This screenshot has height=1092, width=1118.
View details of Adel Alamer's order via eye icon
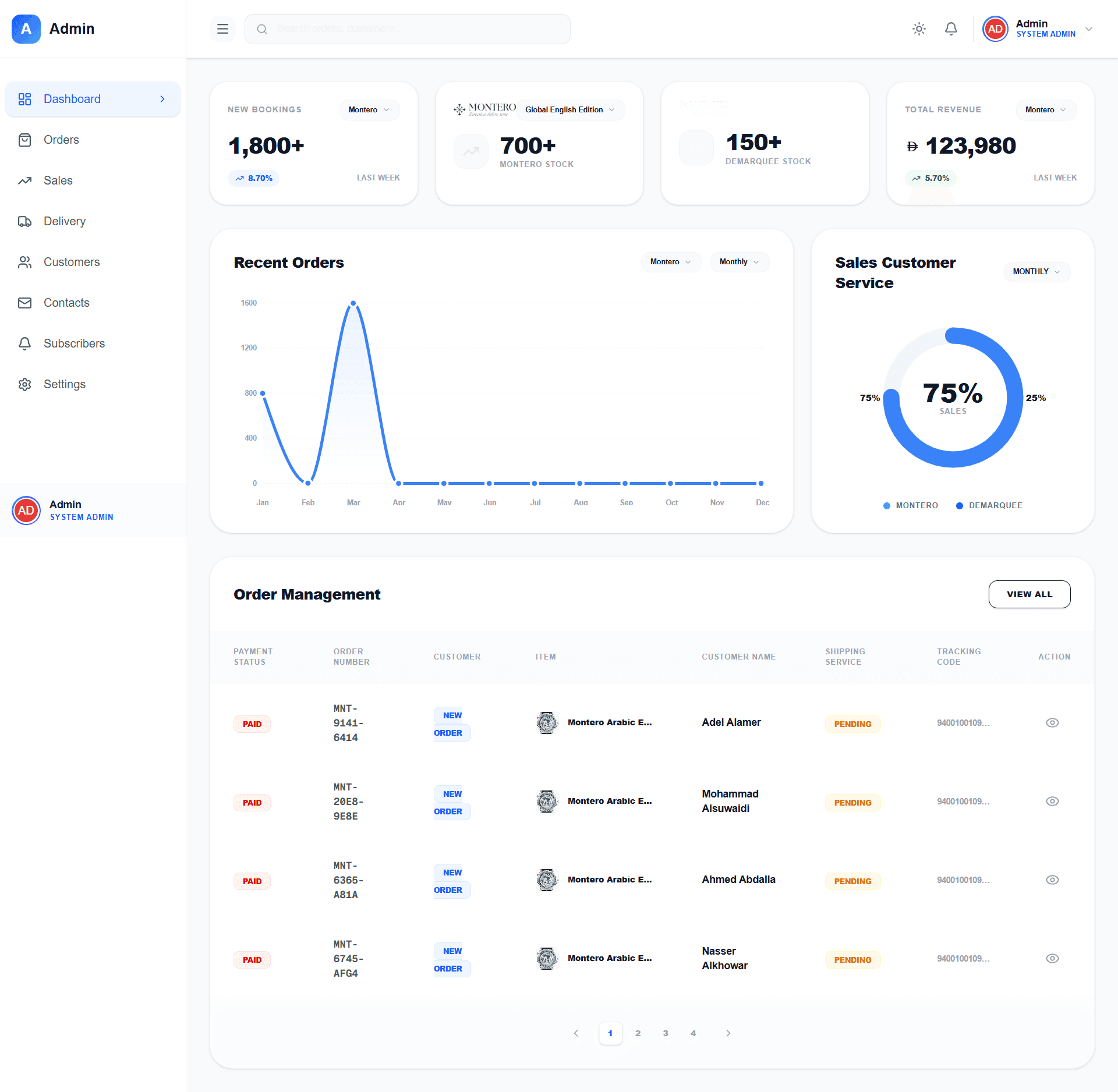click(x=1052, y=722)
